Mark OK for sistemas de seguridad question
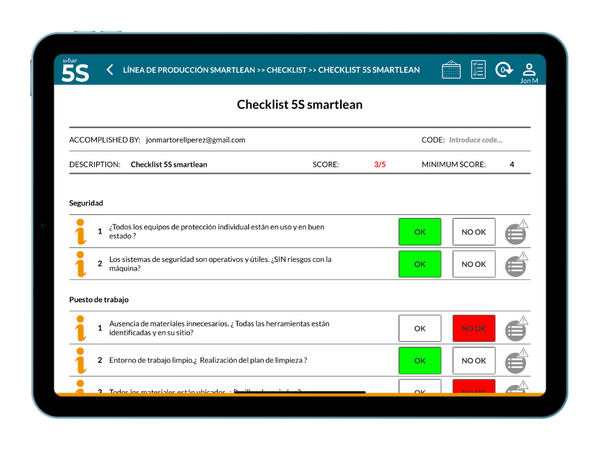 coord(420,264)
